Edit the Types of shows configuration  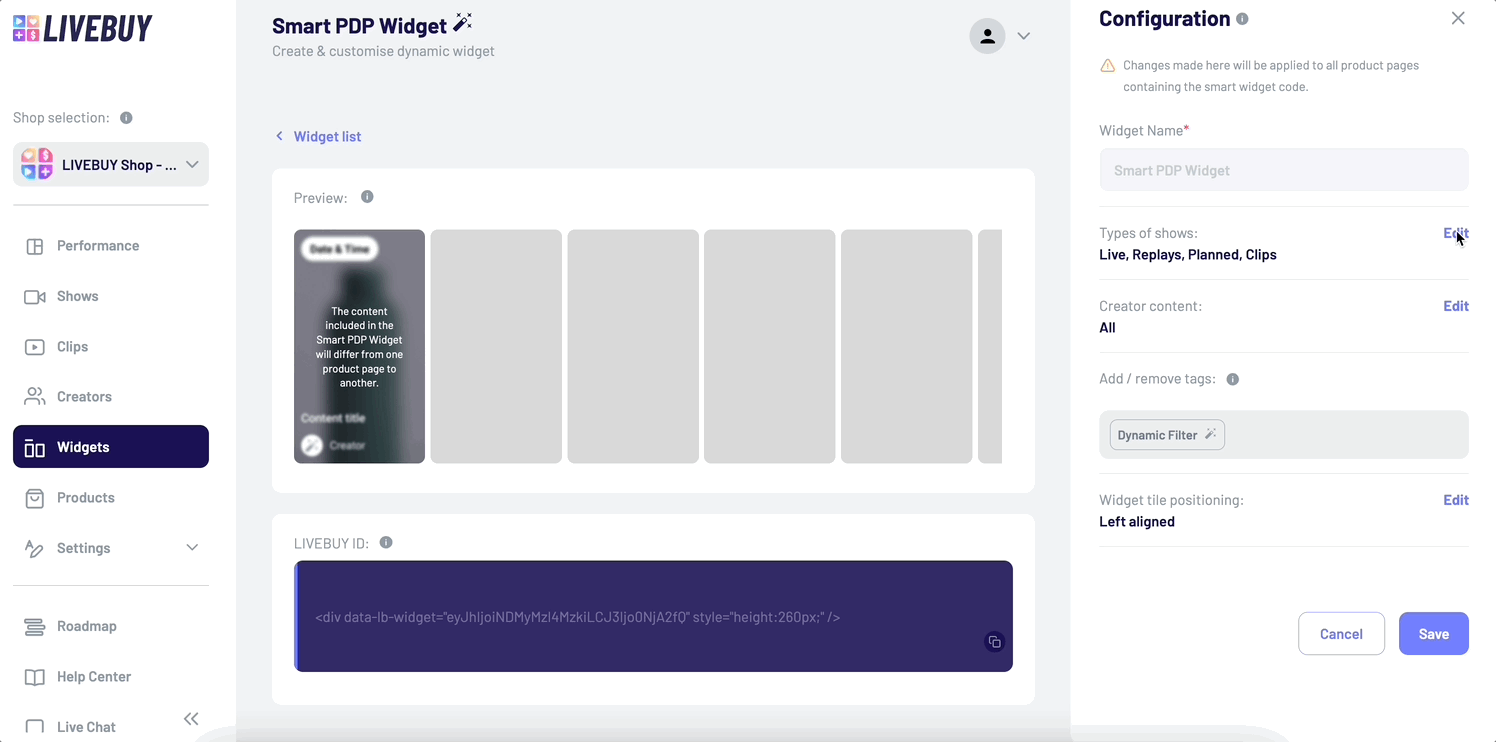click(x=1456, y=232)
